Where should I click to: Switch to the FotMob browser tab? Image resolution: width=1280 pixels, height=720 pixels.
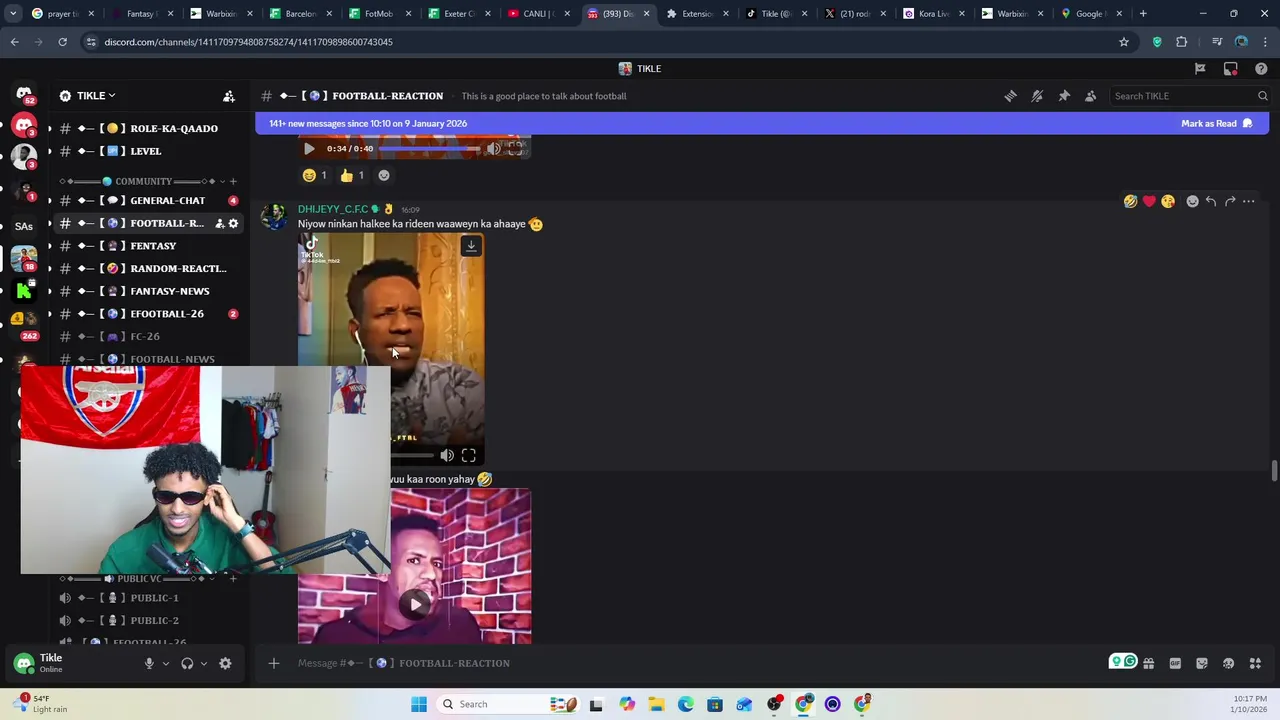coord(379,14)
